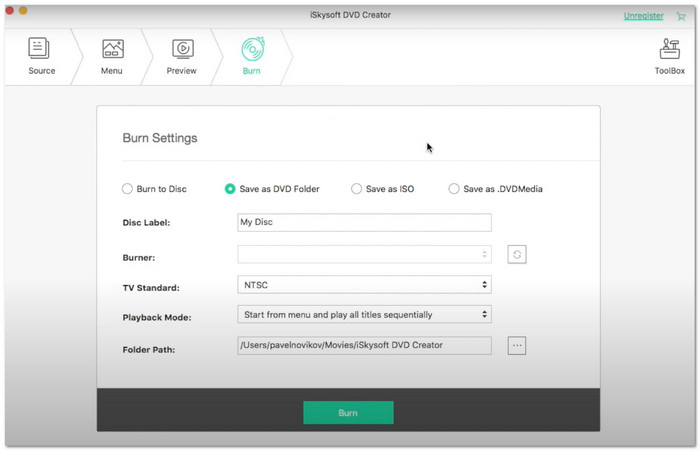Close the window with red button

pos(9,10)
